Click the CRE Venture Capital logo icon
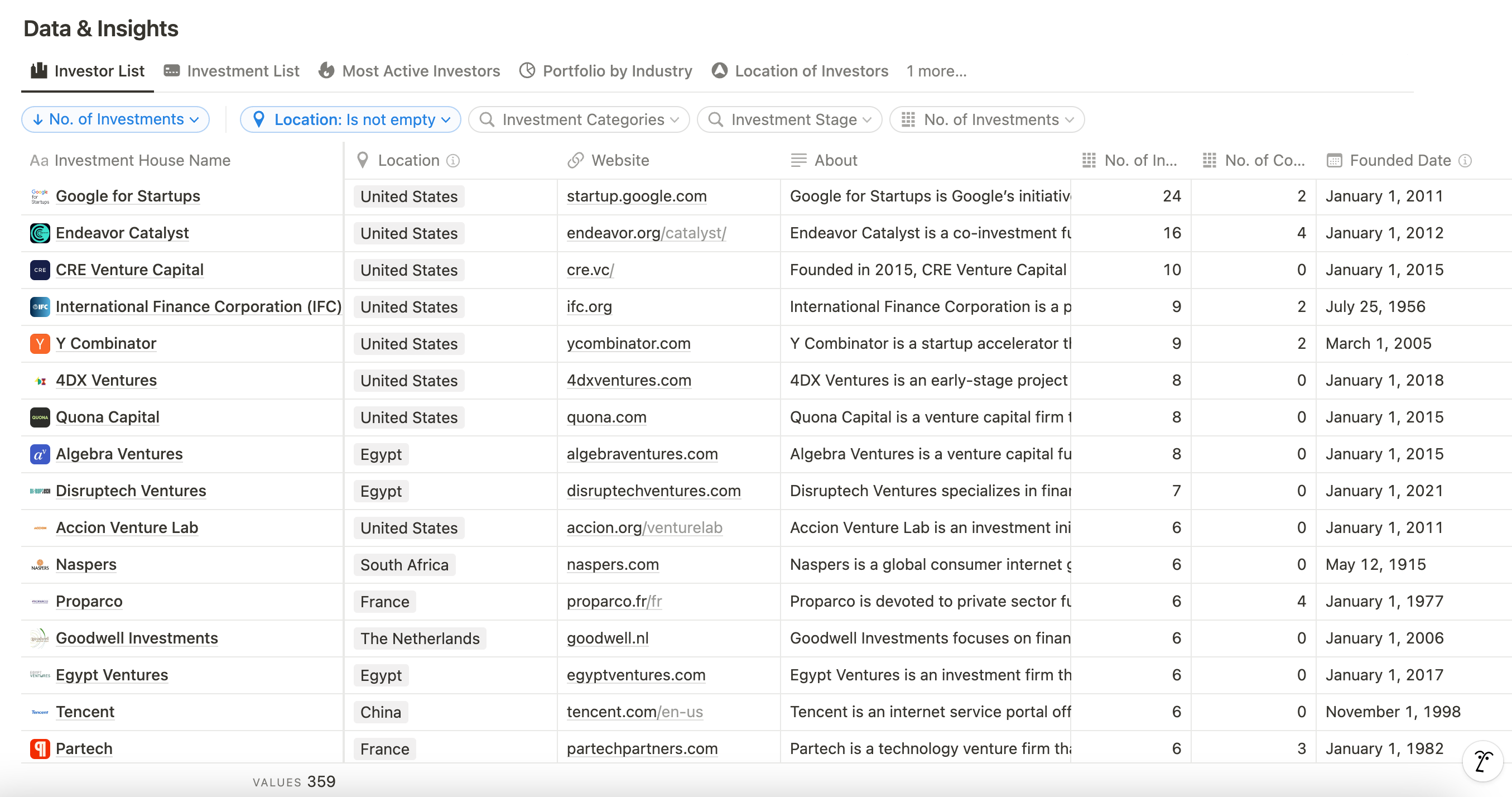This screenshot has height=797, width=1512. (x=40, y=270)
